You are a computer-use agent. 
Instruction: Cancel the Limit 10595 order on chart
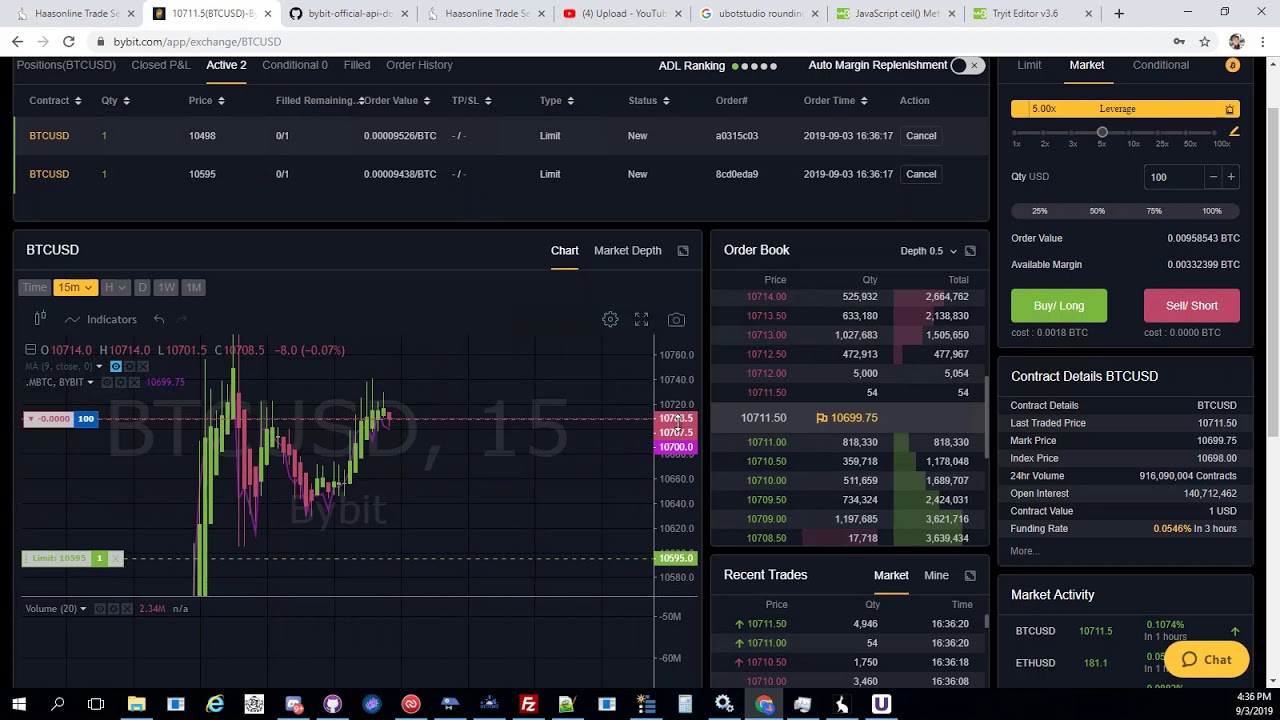pos(115,558)
